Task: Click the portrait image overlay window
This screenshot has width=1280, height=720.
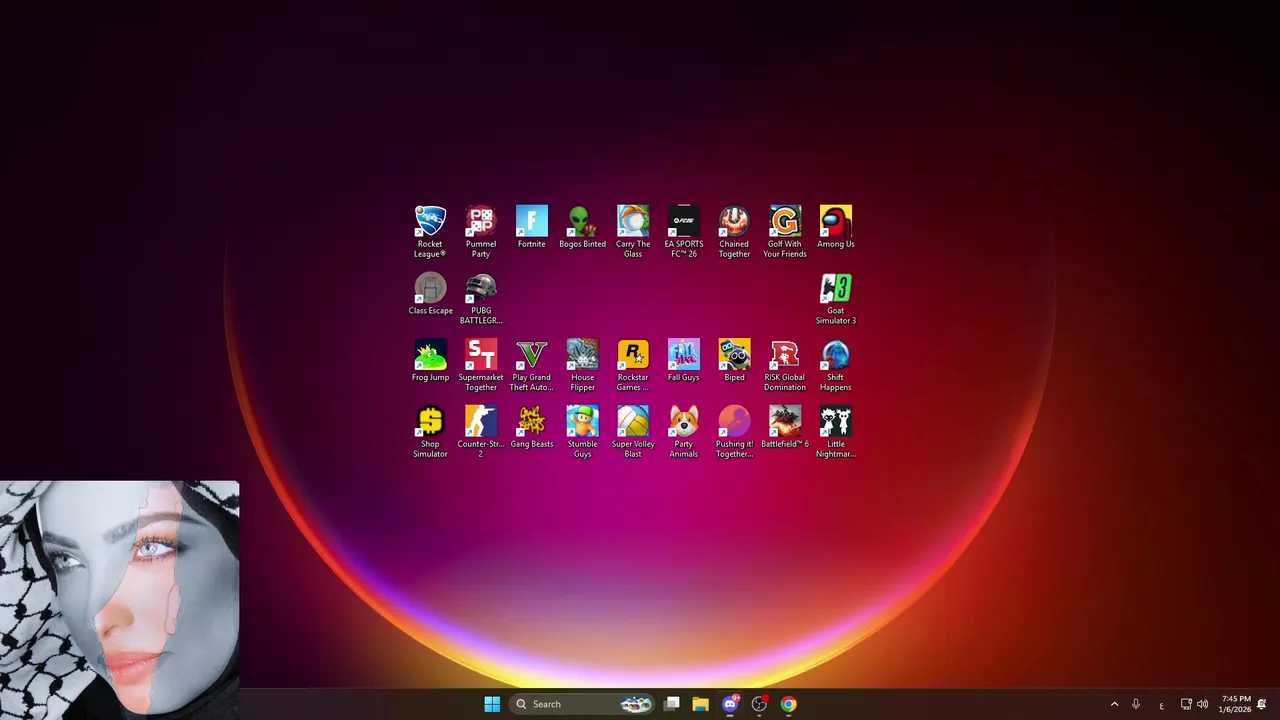Action: (x=120, y=600)
